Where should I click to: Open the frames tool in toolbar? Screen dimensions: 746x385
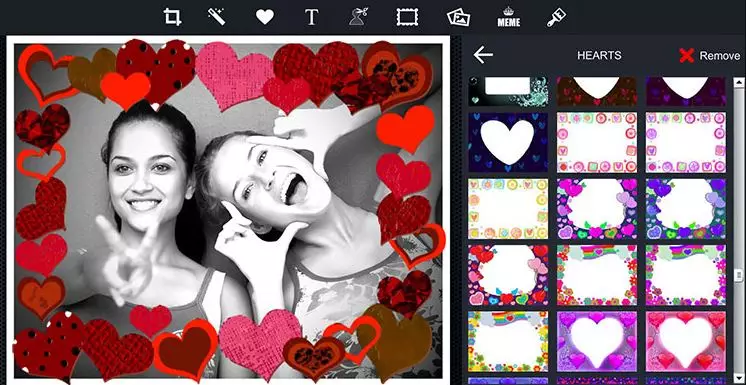click(x=407, y=18)
